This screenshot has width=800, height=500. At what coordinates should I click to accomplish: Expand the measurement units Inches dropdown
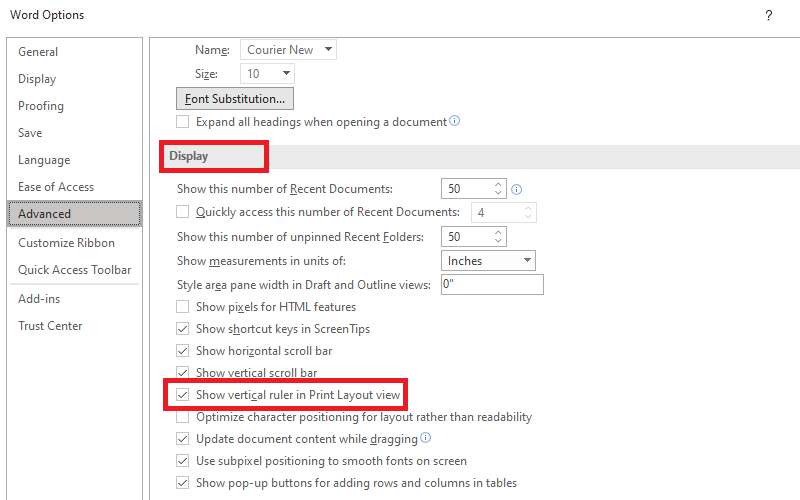pos(527,261)
